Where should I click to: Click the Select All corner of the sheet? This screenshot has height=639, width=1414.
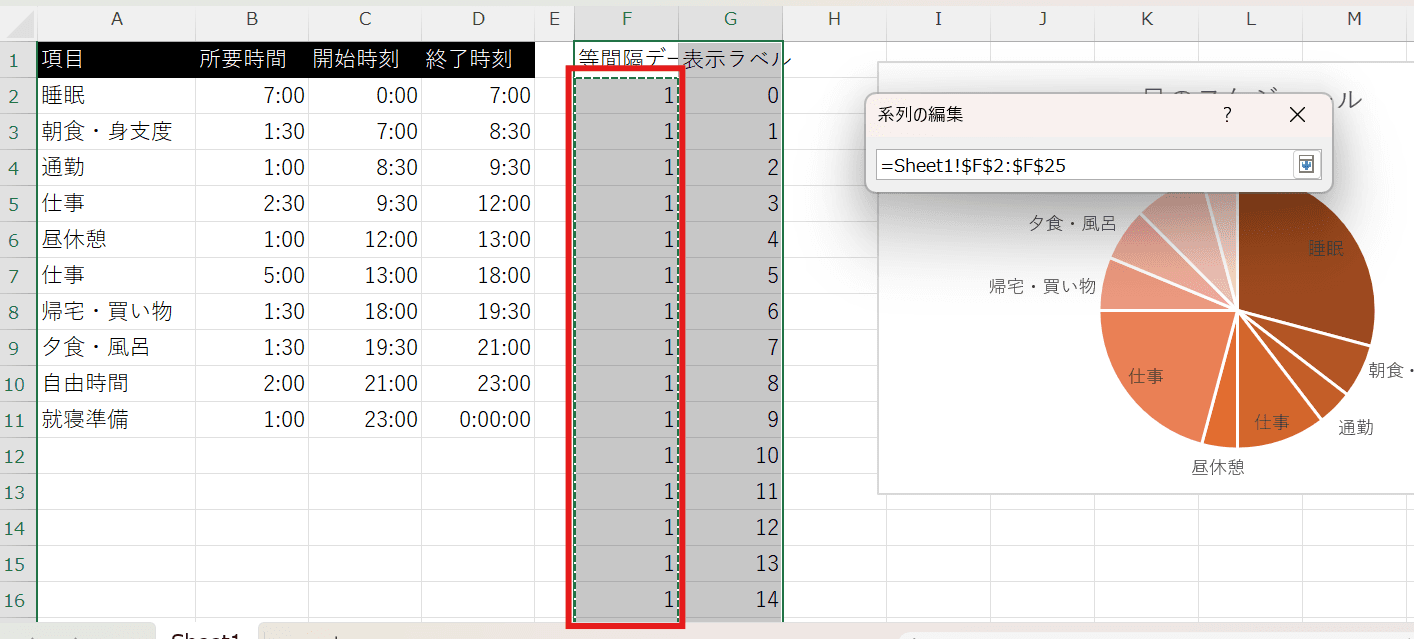tap(18, 19)
